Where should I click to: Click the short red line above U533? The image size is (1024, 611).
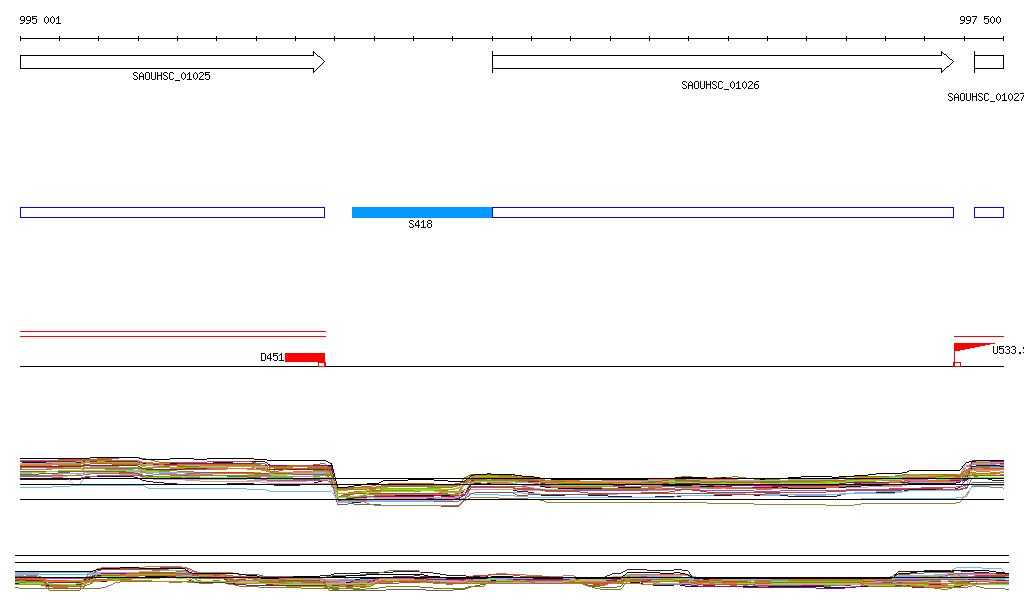[978, 337]
